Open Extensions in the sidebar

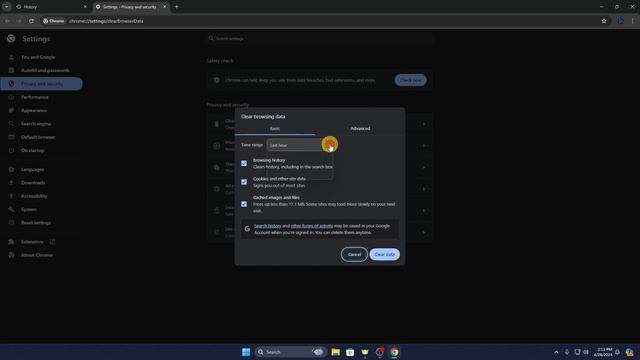32,242
